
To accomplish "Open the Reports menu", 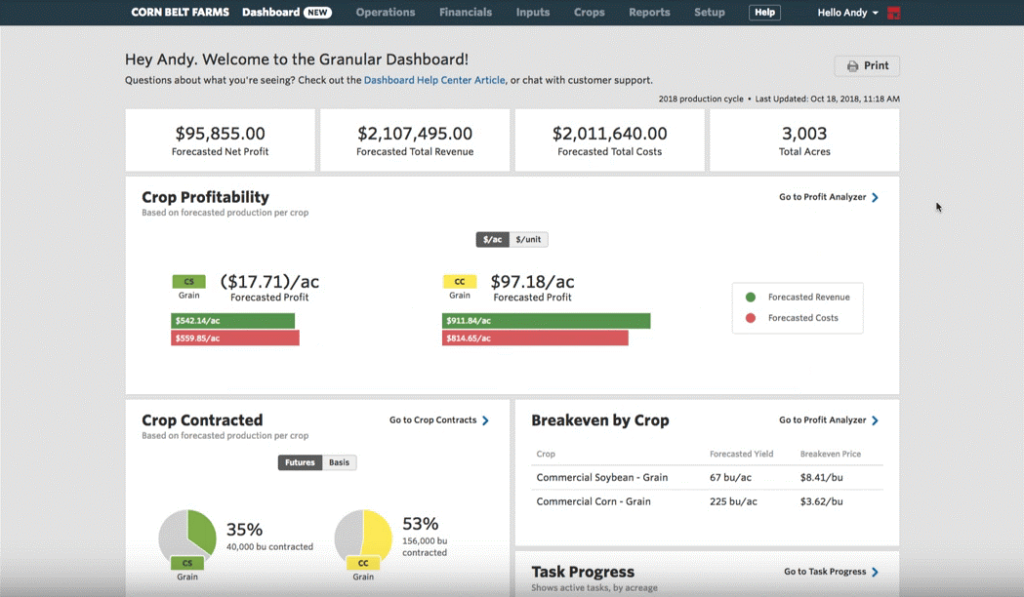I will [649, 13].
